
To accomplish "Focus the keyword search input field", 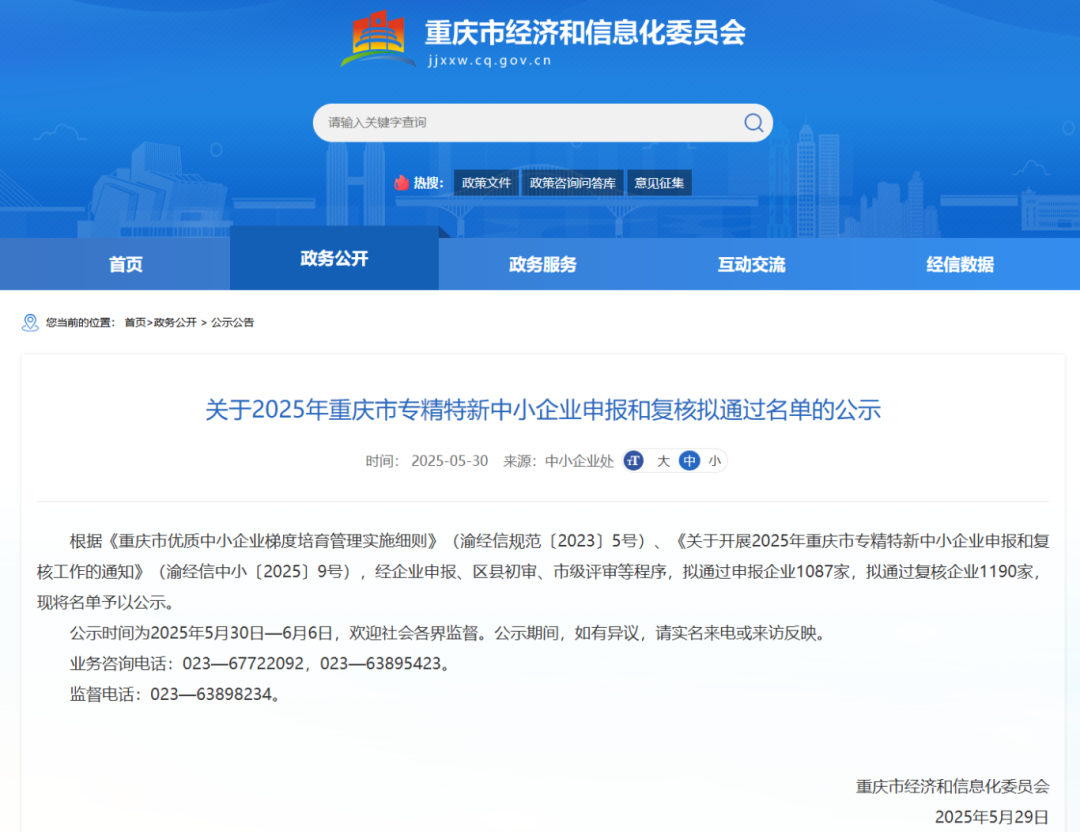I will [x=530, y=123].
